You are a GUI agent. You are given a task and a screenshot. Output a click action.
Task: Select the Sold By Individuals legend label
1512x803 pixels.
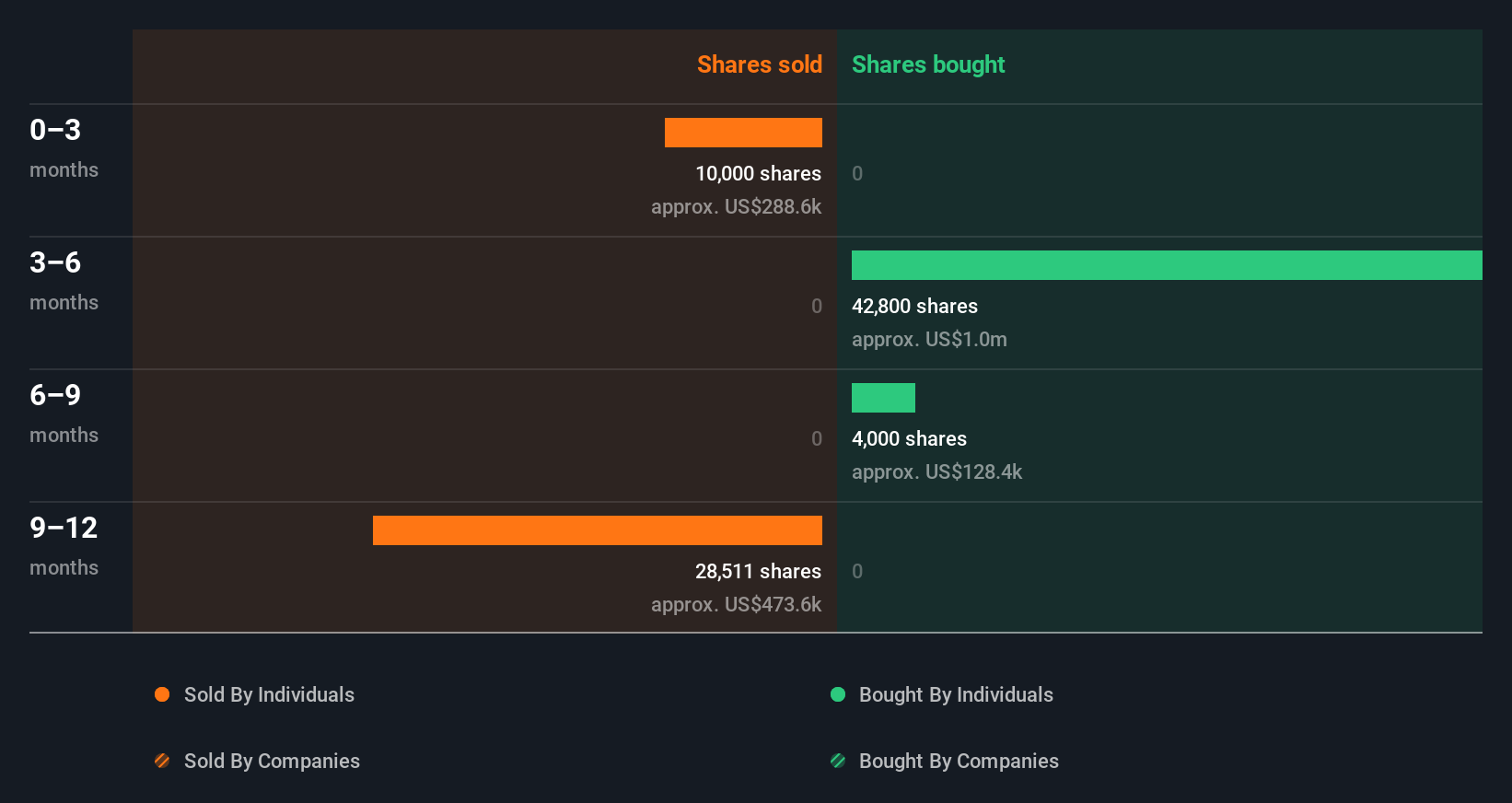tap(269, 695)
